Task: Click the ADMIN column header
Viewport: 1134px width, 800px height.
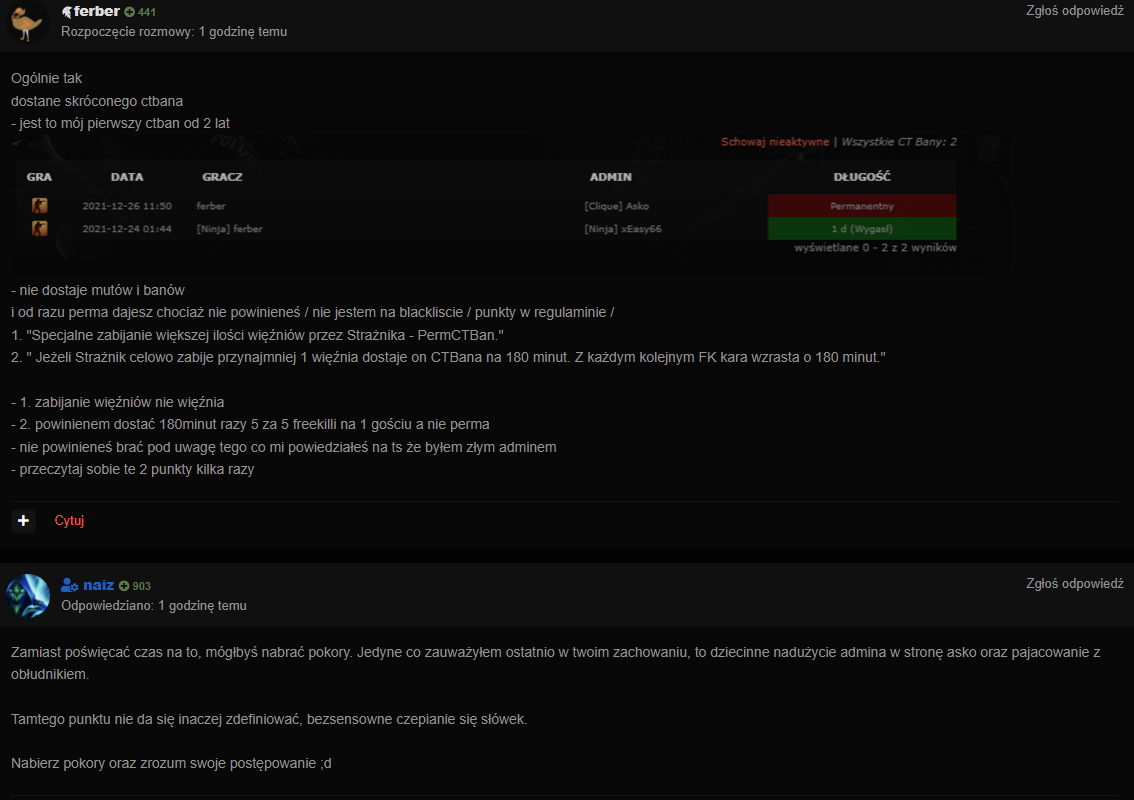Action: coord(610,176)
